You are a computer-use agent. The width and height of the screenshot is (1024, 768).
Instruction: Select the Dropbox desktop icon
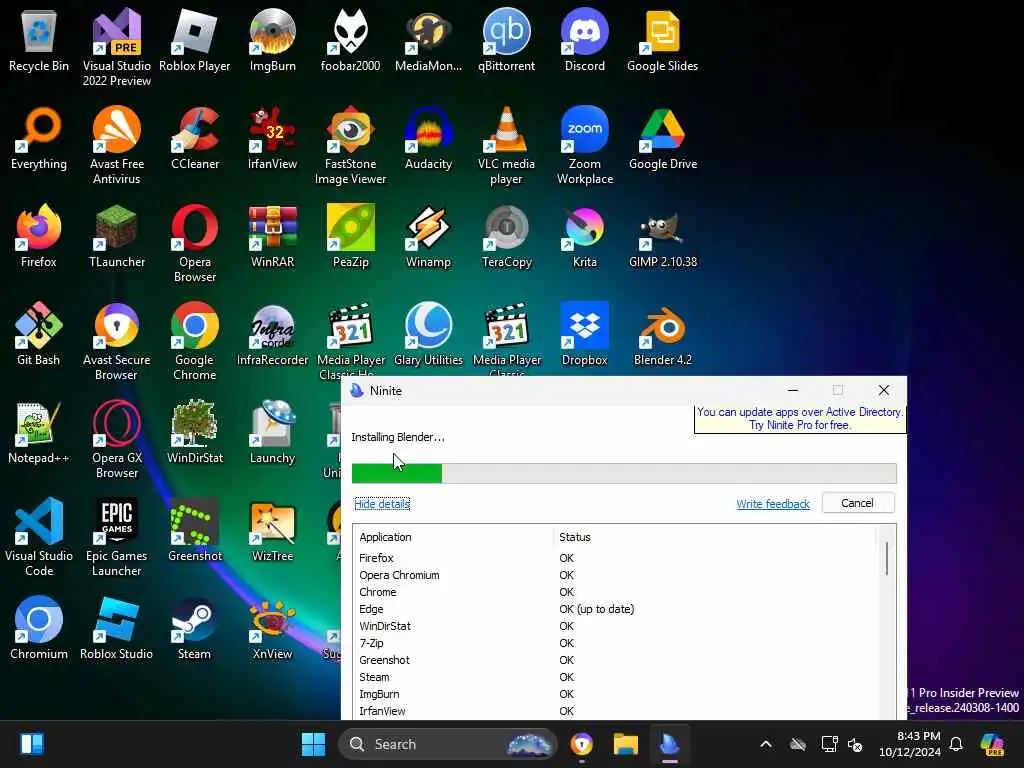584,334
